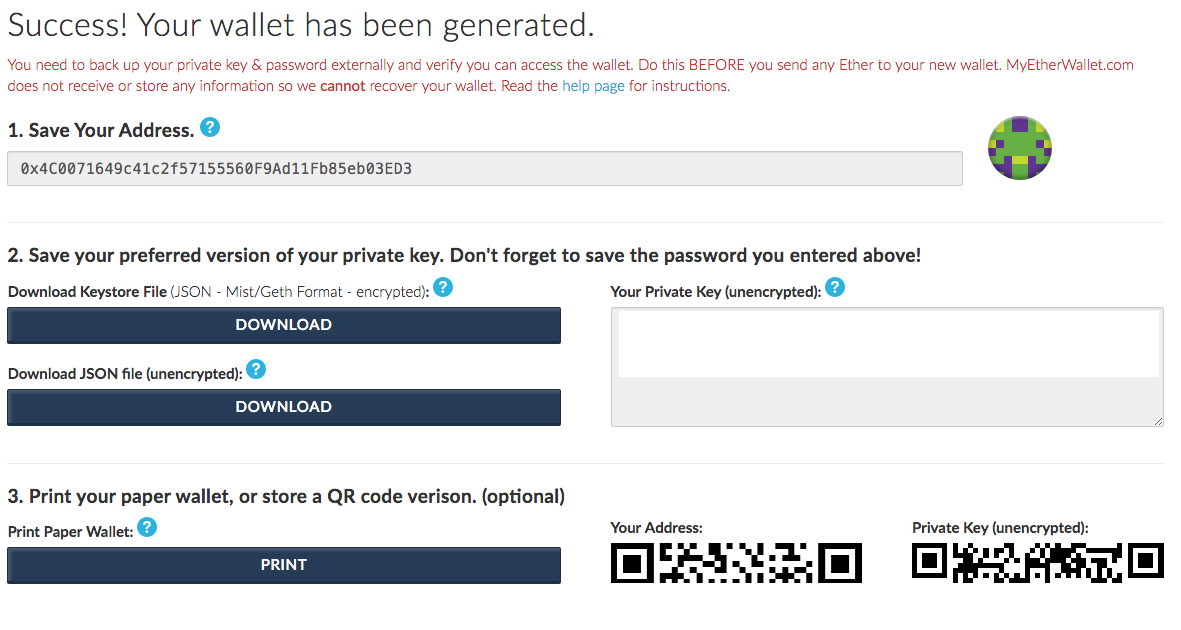Click help icon next to Print Paper Wallet

(147, 528)
